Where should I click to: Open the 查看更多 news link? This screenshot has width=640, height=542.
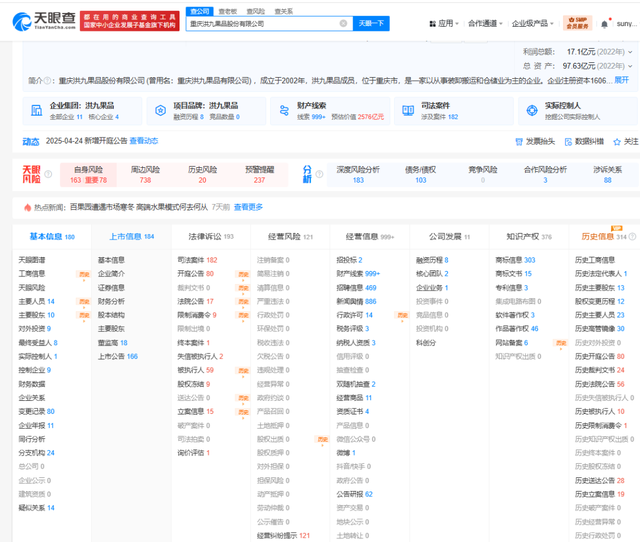(248, 207)
